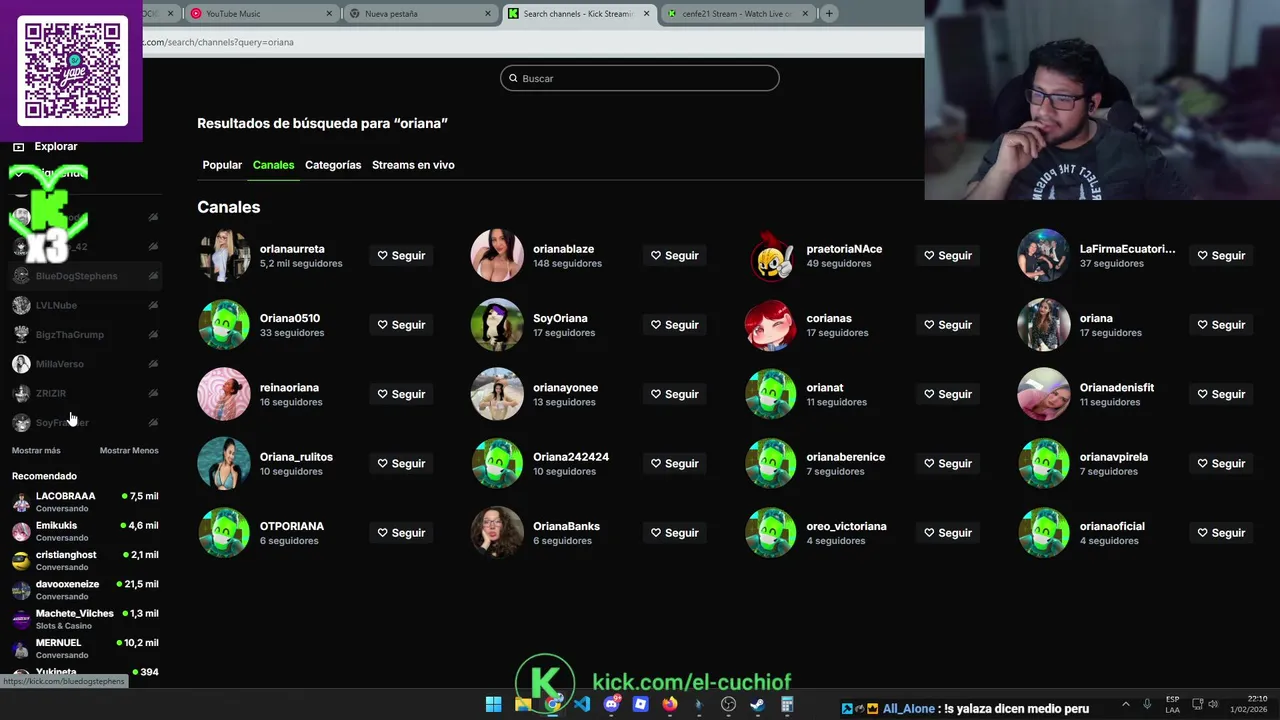Open Oriana0510 default green avatar
This screenshot has height=720, width=1280.
[x=224, y=325]
